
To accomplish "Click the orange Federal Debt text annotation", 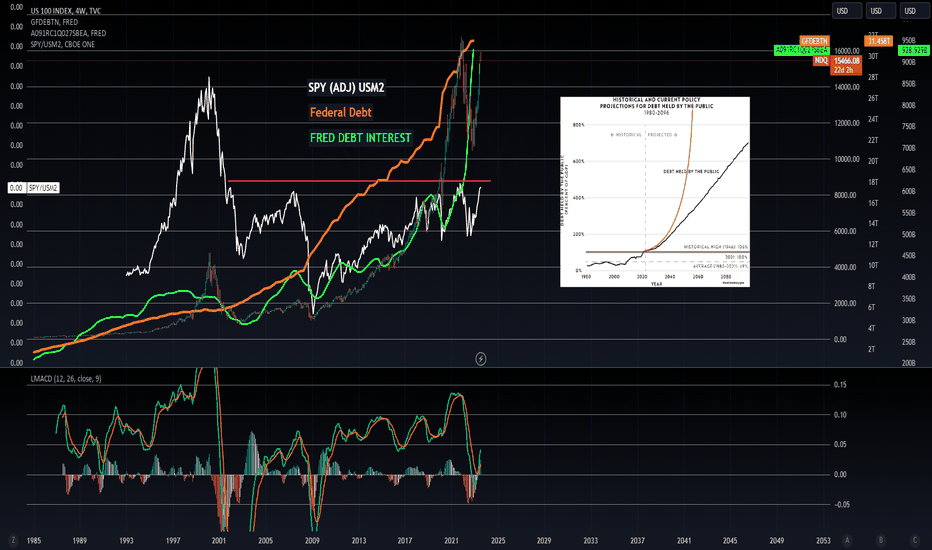I will click(341, 112).
